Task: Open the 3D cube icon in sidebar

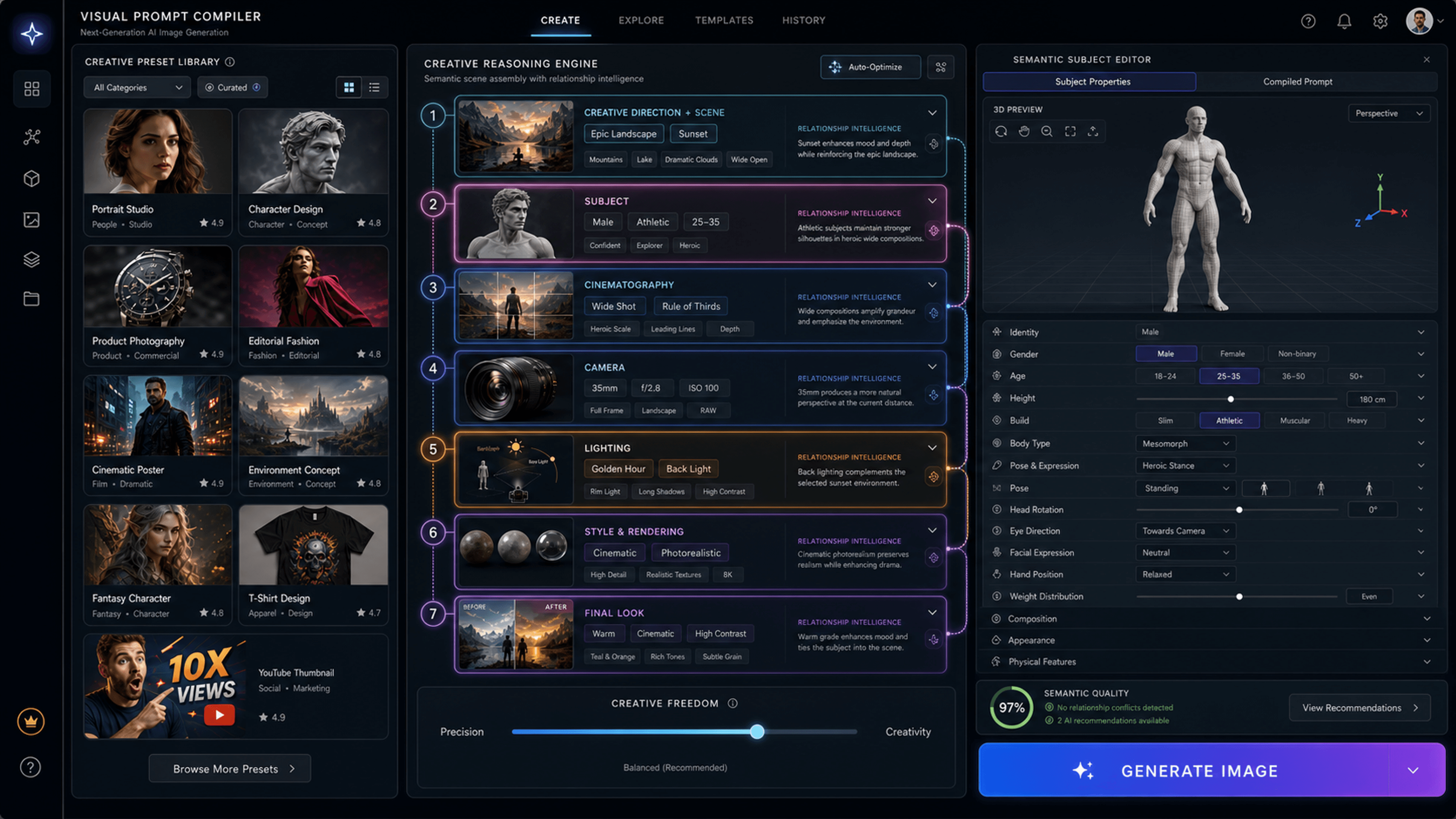Action: click(31, 179)
